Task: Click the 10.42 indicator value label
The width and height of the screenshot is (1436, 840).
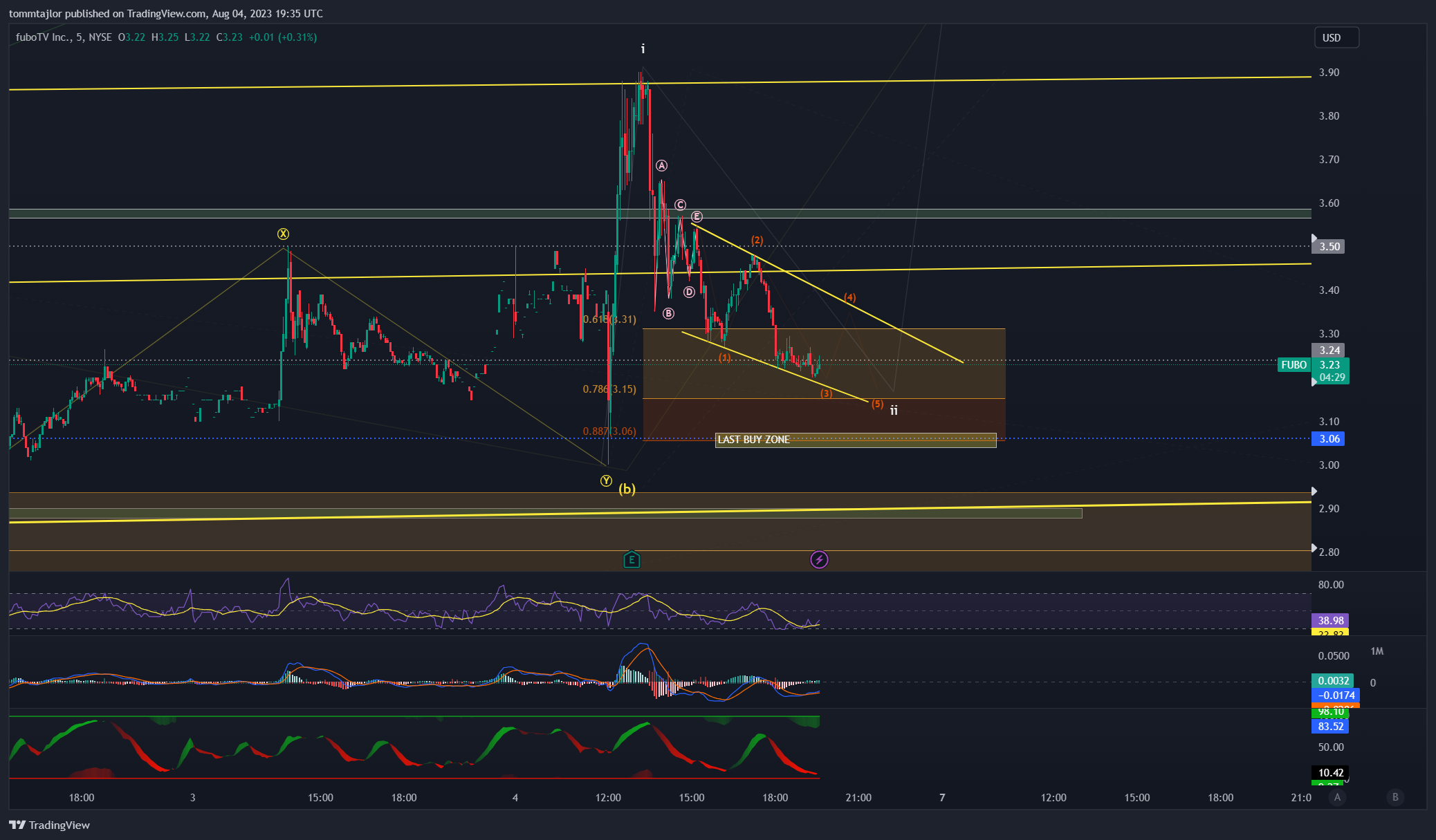Action: (x=1330, y=772)
